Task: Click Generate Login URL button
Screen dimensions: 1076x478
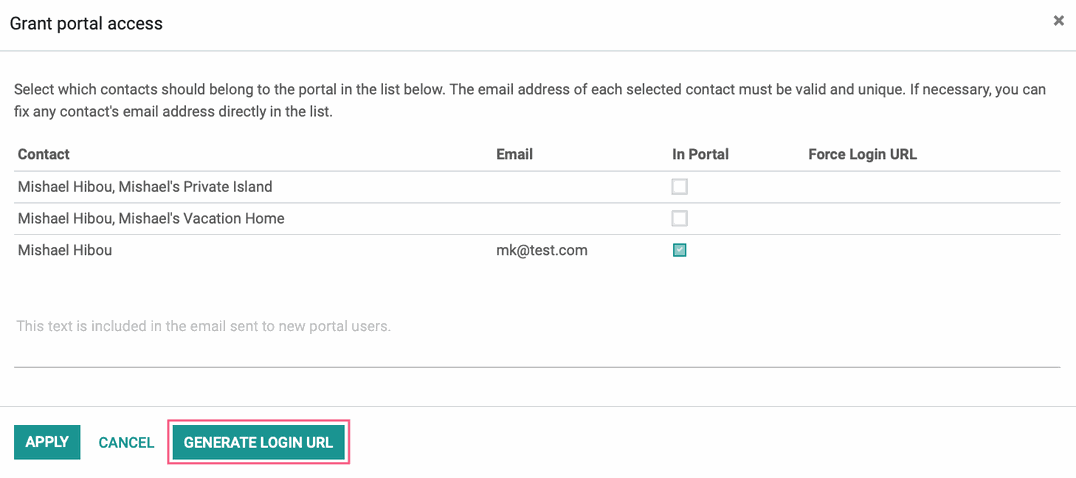Action: point(259,442)
